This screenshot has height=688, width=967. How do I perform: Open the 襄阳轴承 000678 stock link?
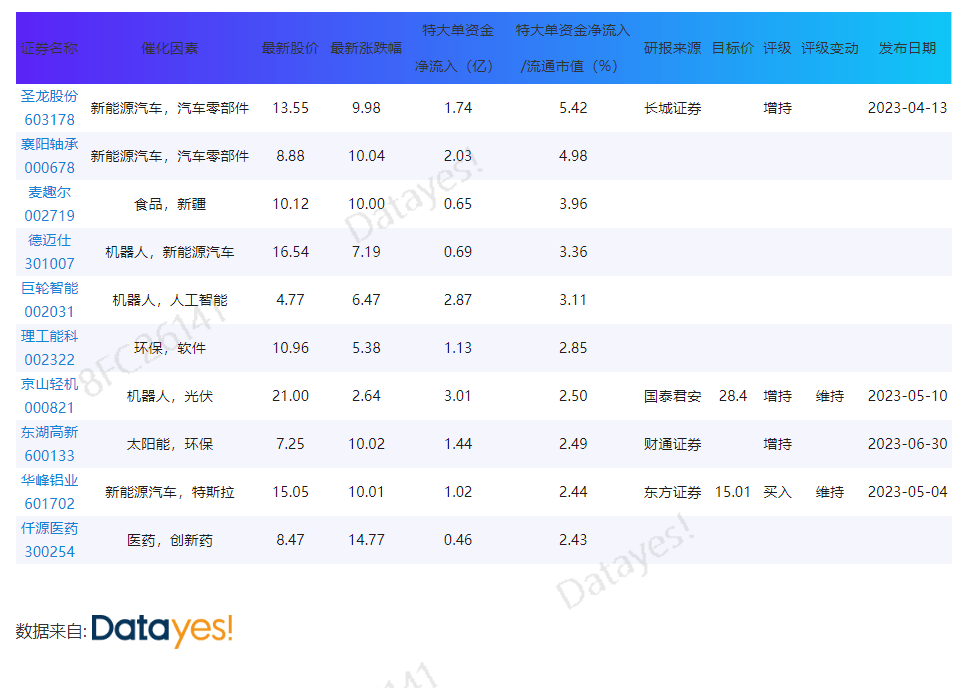click(49, 156)
